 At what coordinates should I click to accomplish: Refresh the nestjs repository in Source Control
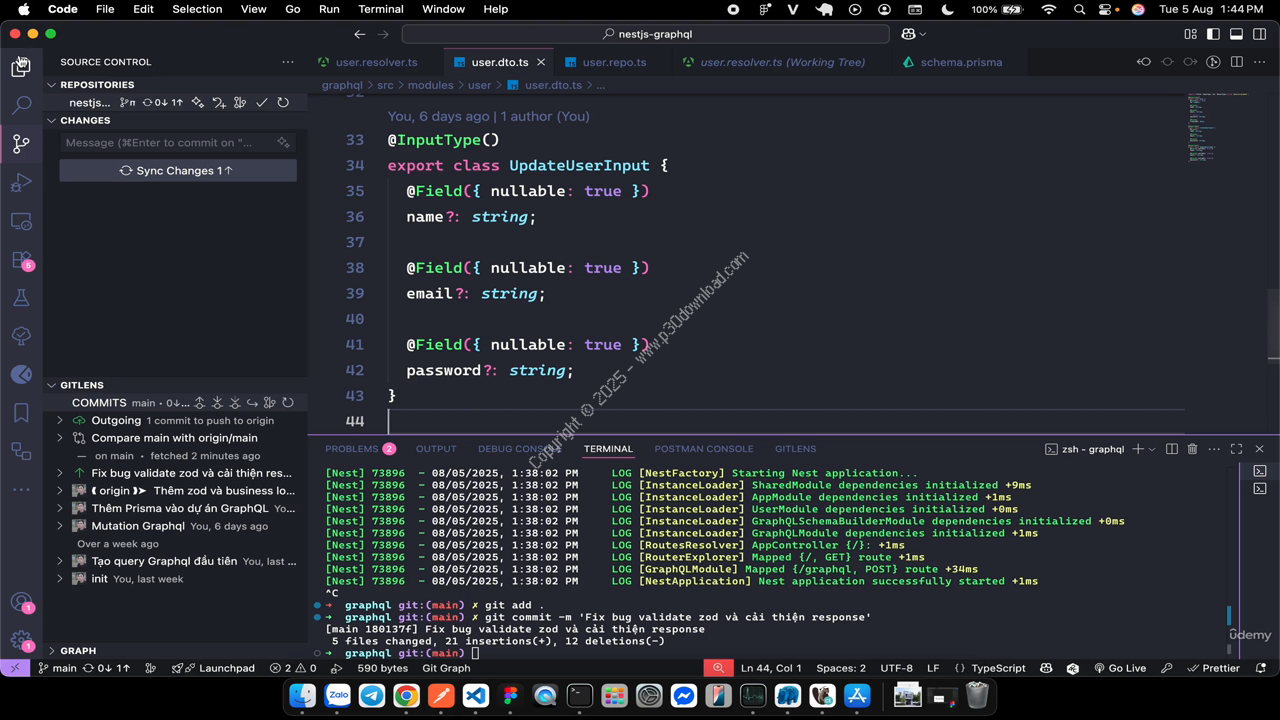pos(283,102)
